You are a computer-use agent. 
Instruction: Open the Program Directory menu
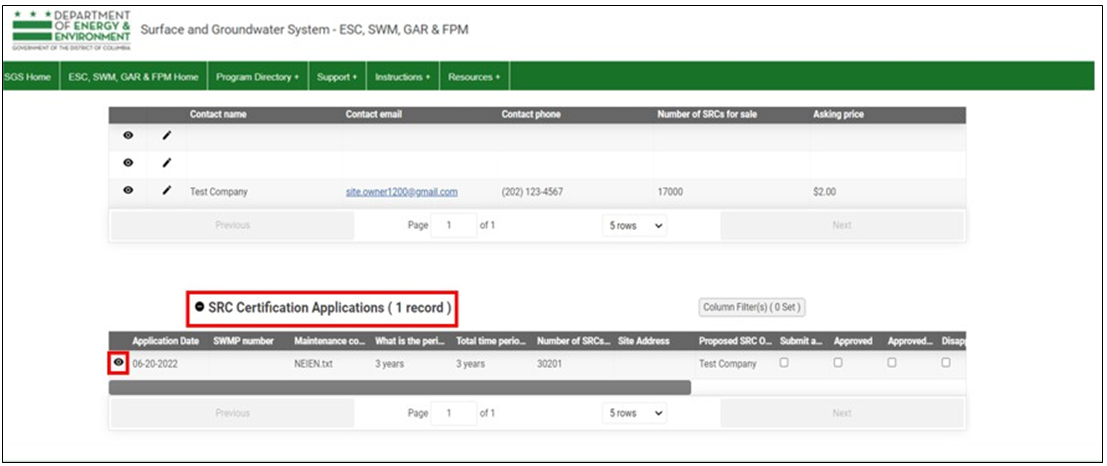point(257,77)
